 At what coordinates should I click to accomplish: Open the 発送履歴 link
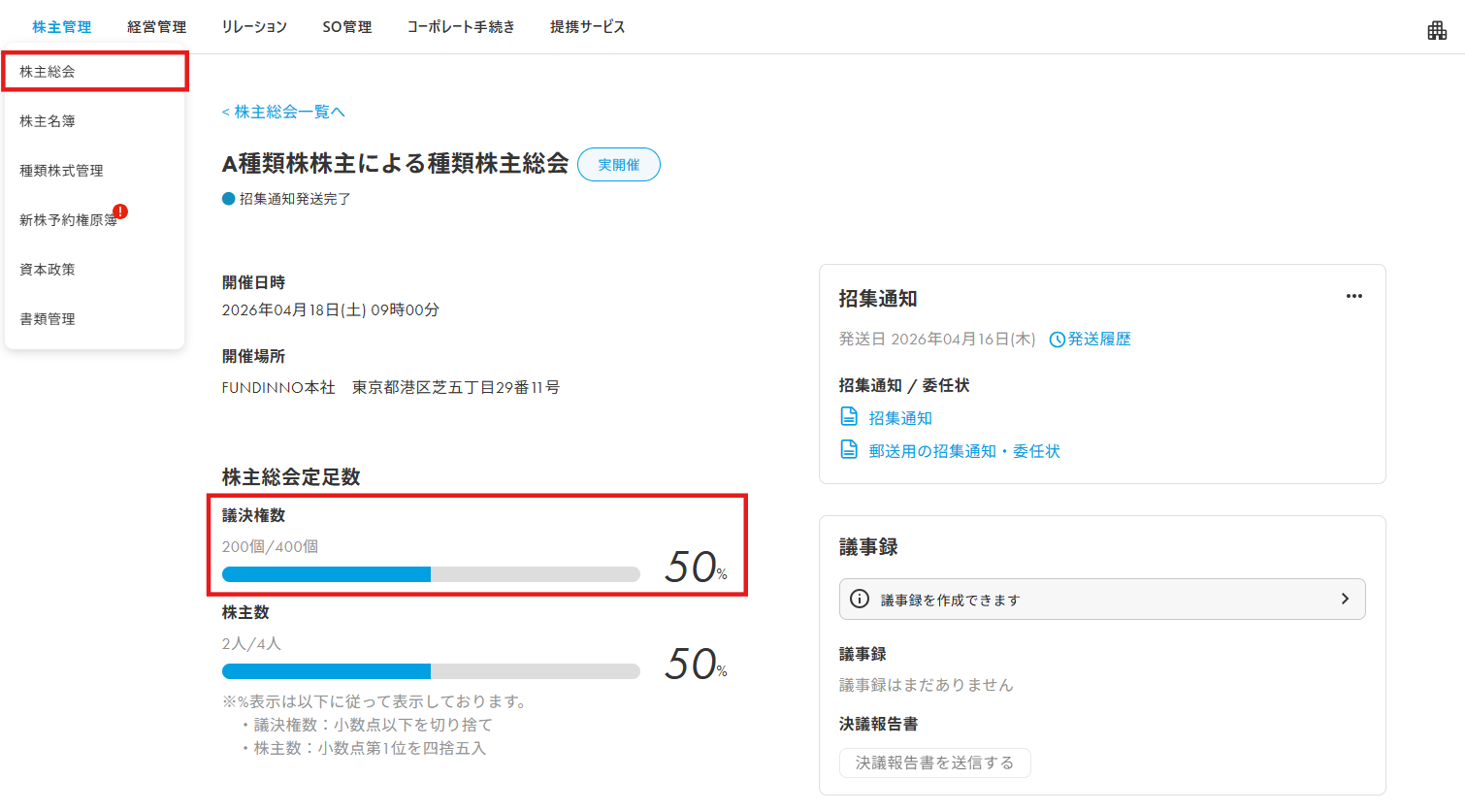1099,340
